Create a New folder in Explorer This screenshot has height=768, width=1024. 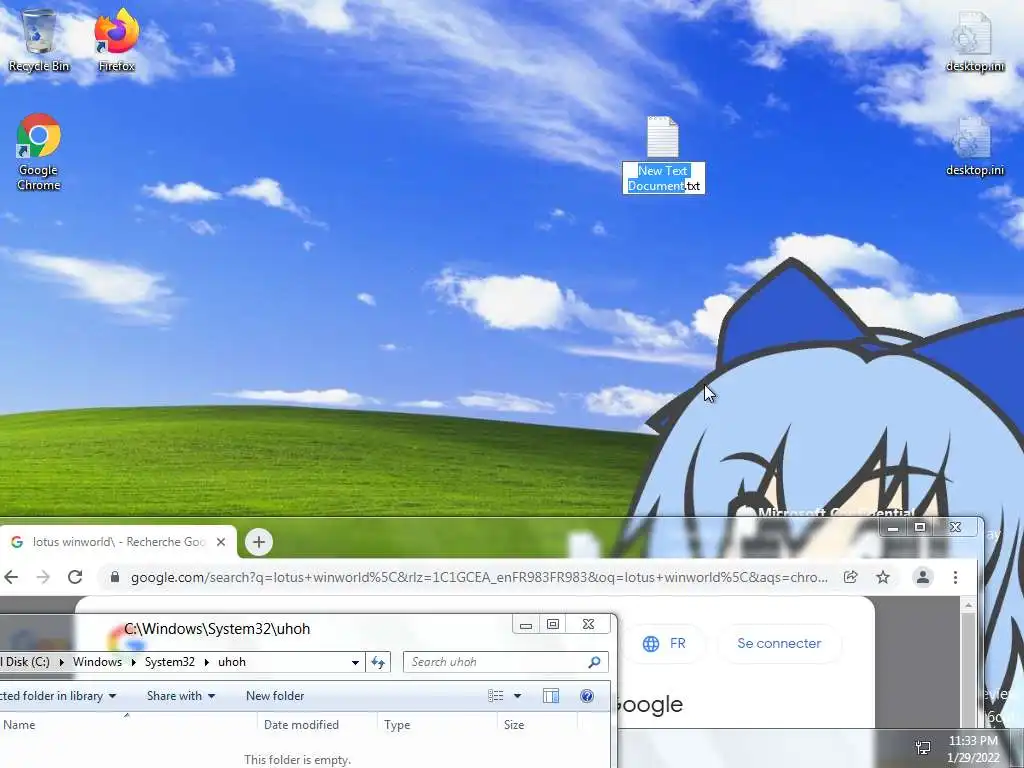pyautogui.click(x=275, y=696)
